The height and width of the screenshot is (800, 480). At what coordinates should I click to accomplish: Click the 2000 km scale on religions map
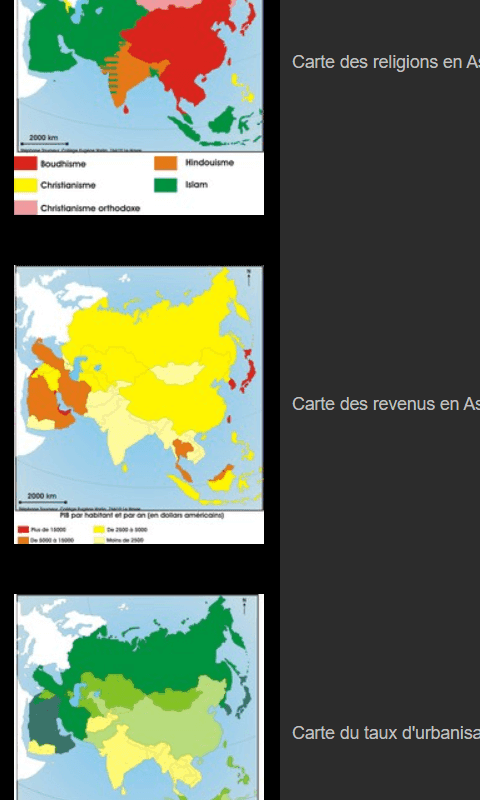click(x=43, y=140)
